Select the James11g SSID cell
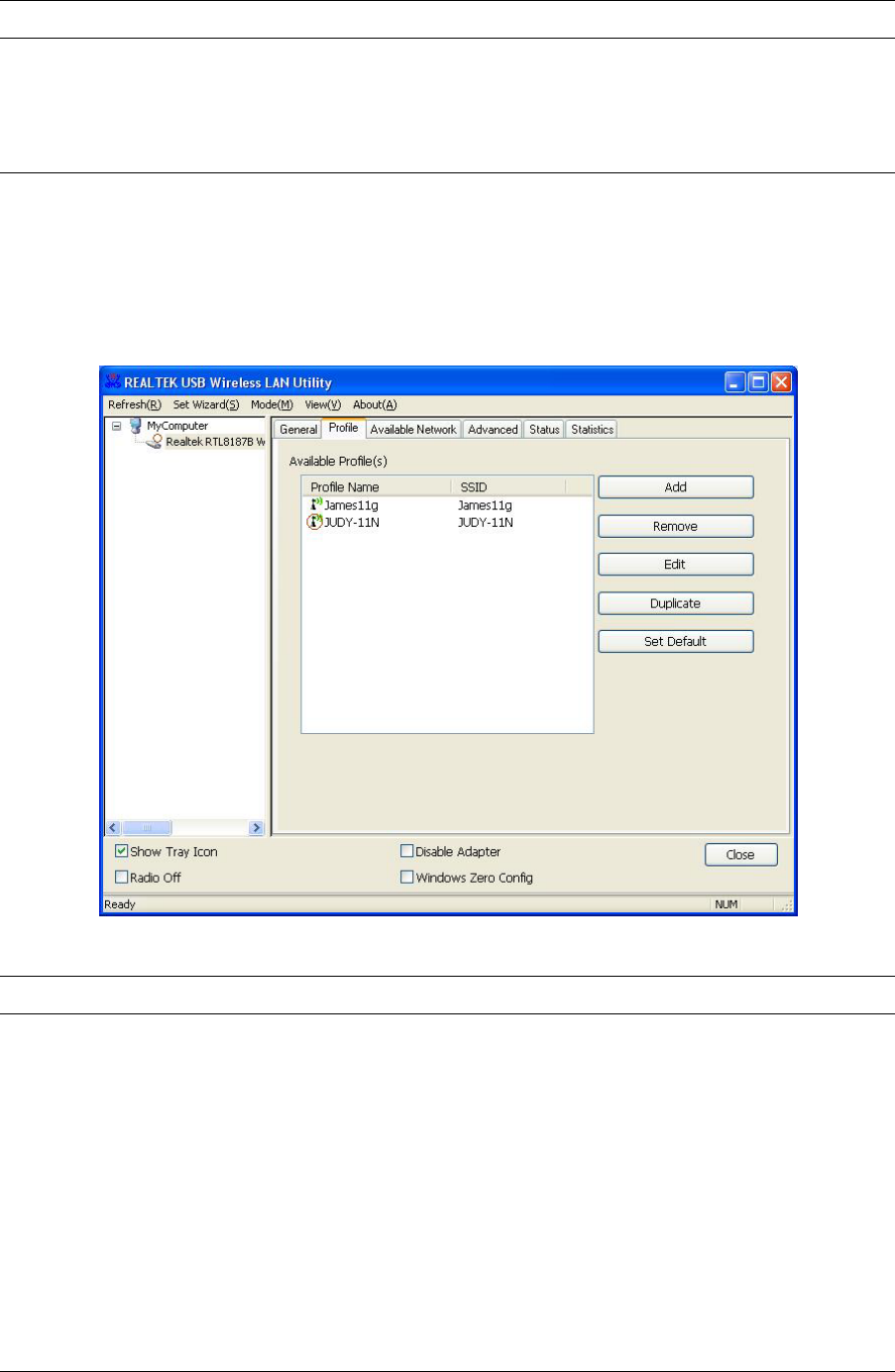The height and width of the screenshot is (1372, 895). tap(485, 505)
